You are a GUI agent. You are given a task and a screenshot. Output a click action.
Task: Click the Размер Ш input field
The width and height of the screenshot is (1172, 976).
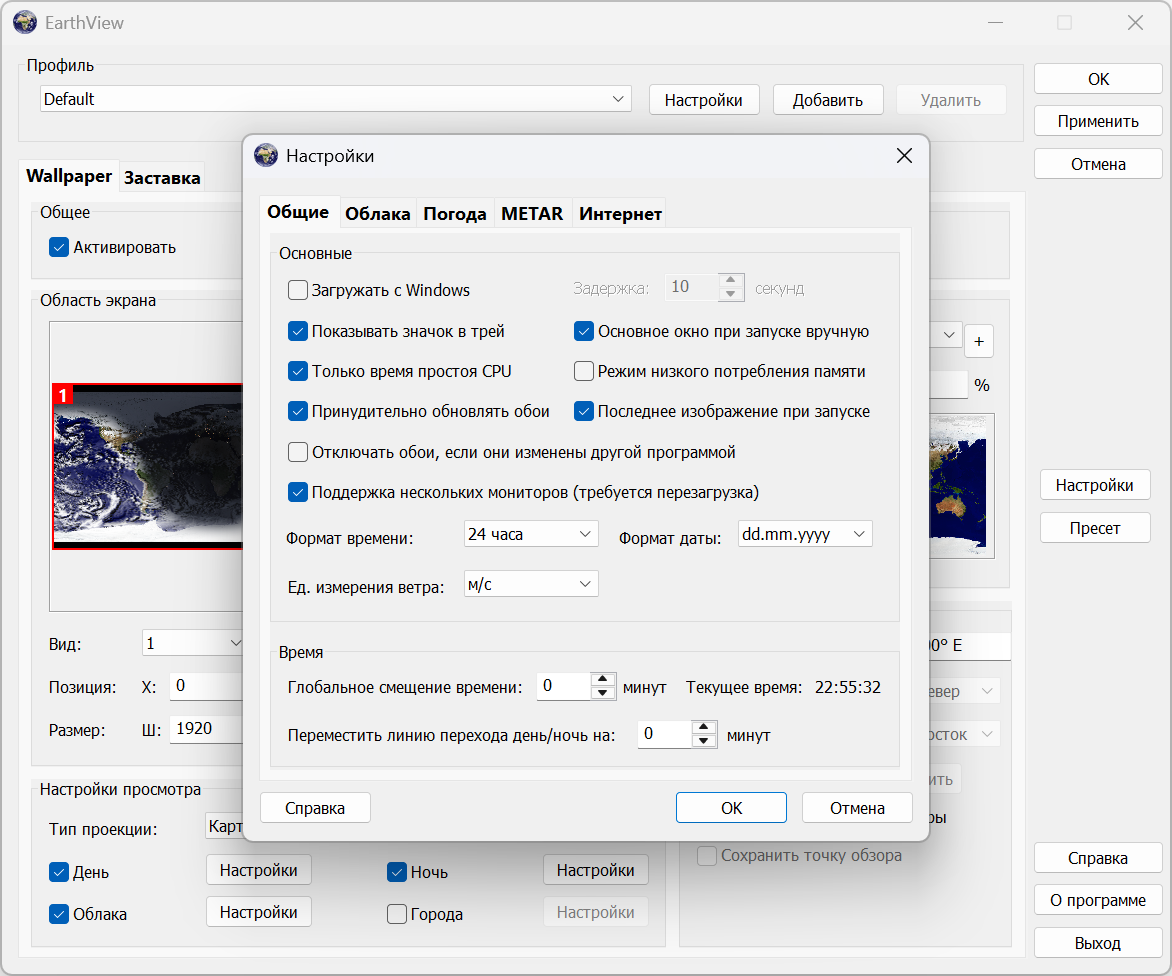[x=206, y=729]
